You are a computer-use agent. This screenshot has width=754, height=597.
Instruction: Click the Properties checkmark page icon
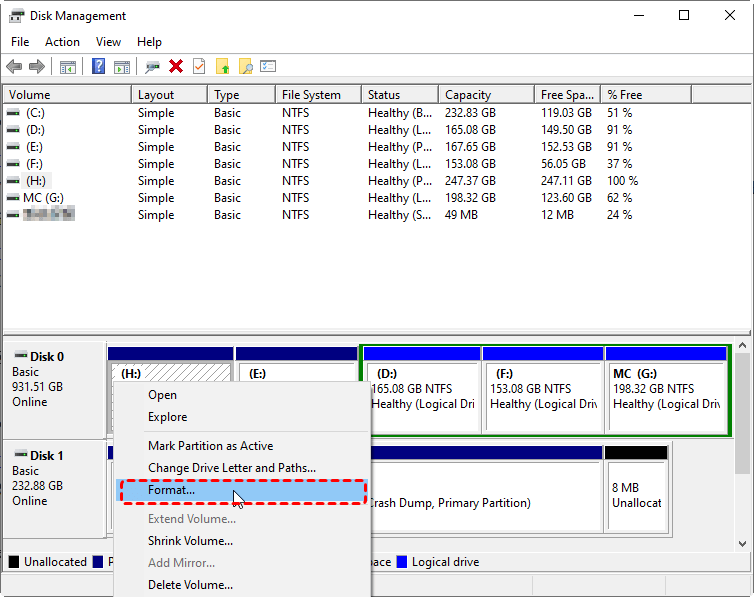(x=199, y=67)
